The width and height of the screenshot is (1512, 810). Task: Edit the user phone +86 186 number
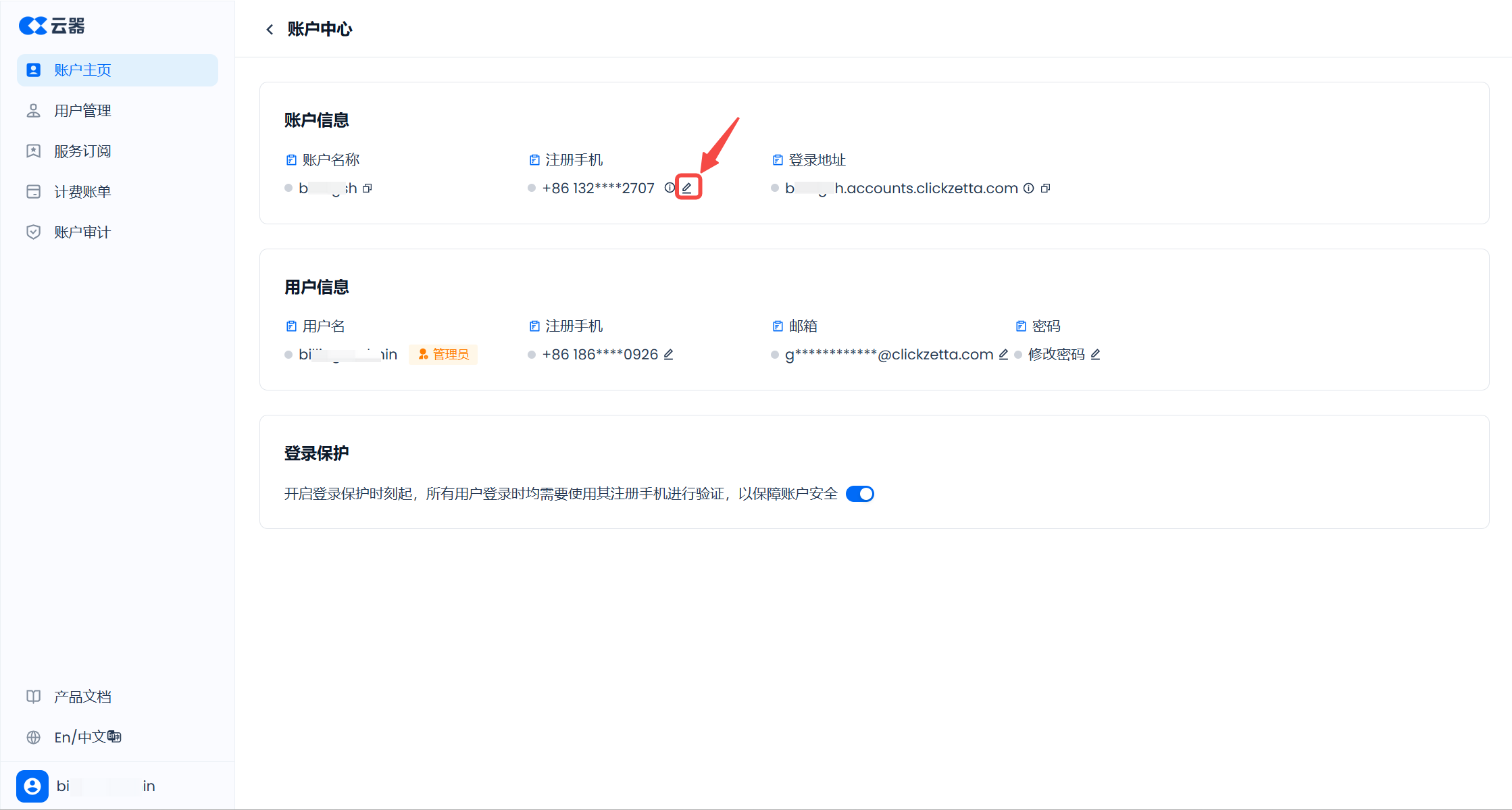(x=668, y=355)
